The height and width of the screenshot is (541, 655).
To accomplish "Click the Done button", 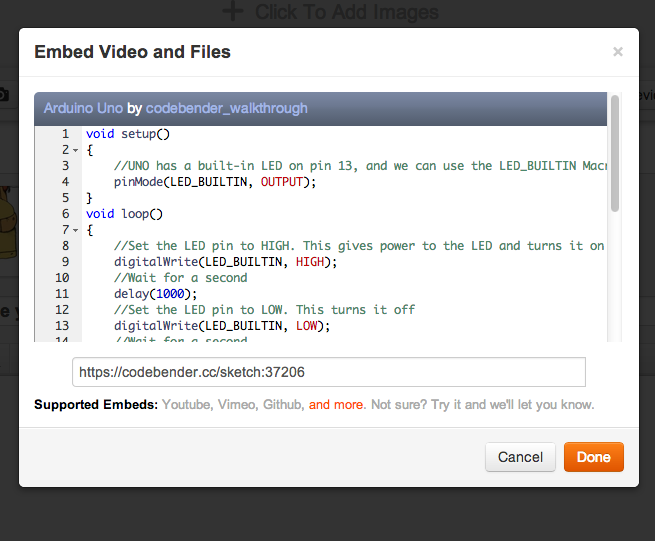I will click(594, 457).
